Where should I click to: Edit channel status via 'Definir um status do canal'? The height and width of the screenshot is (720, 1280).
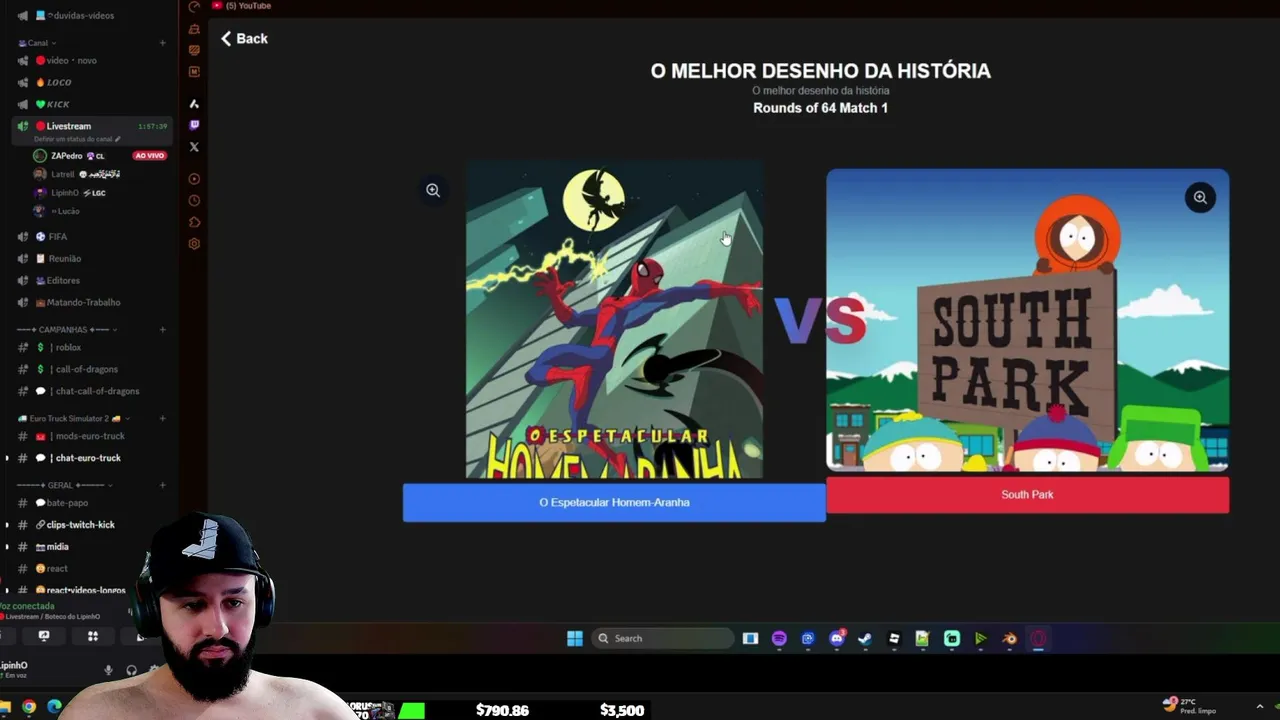point(76,139)
